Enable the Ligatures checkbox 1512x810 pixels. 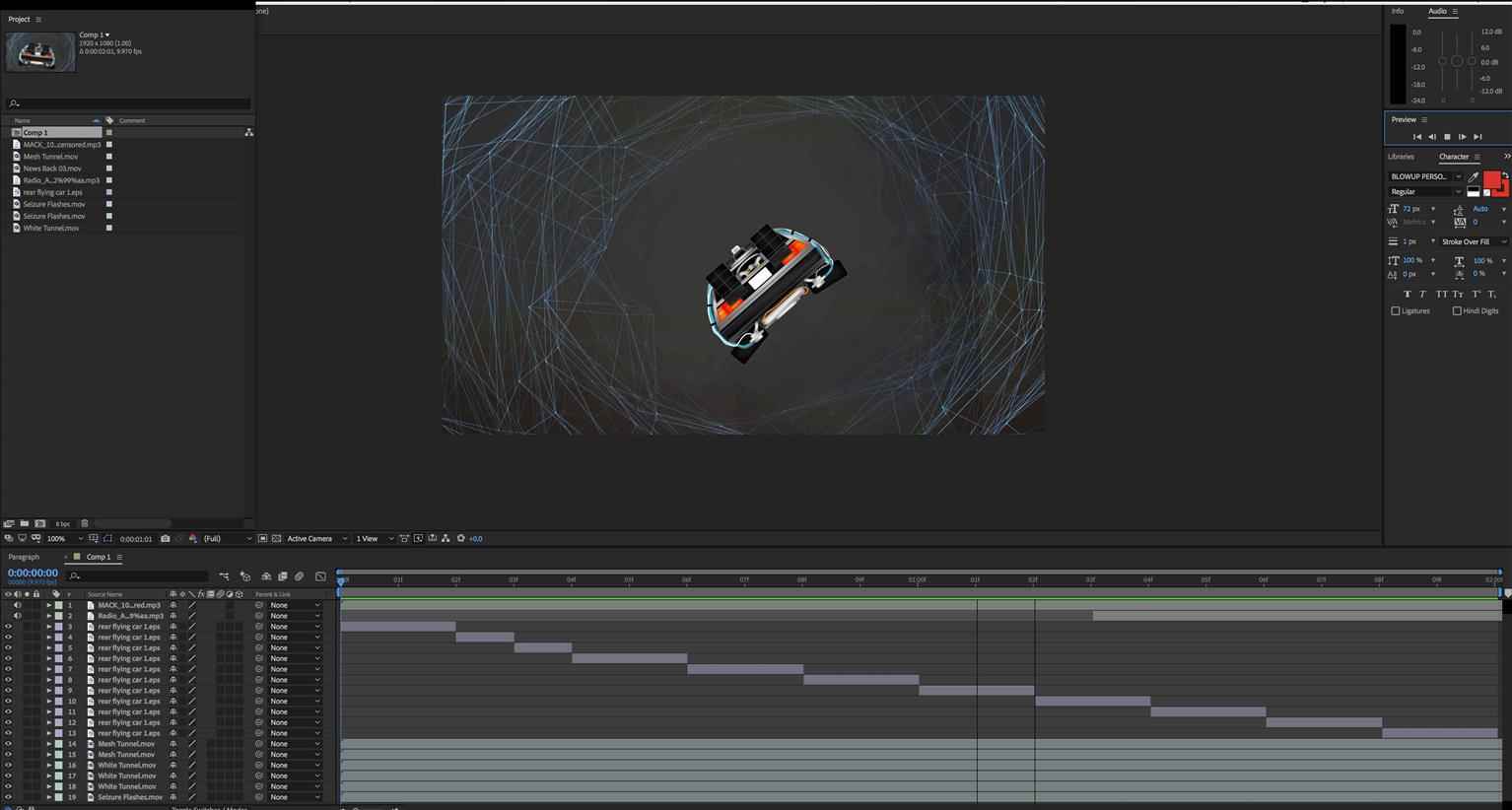(x=1396, y=311)
